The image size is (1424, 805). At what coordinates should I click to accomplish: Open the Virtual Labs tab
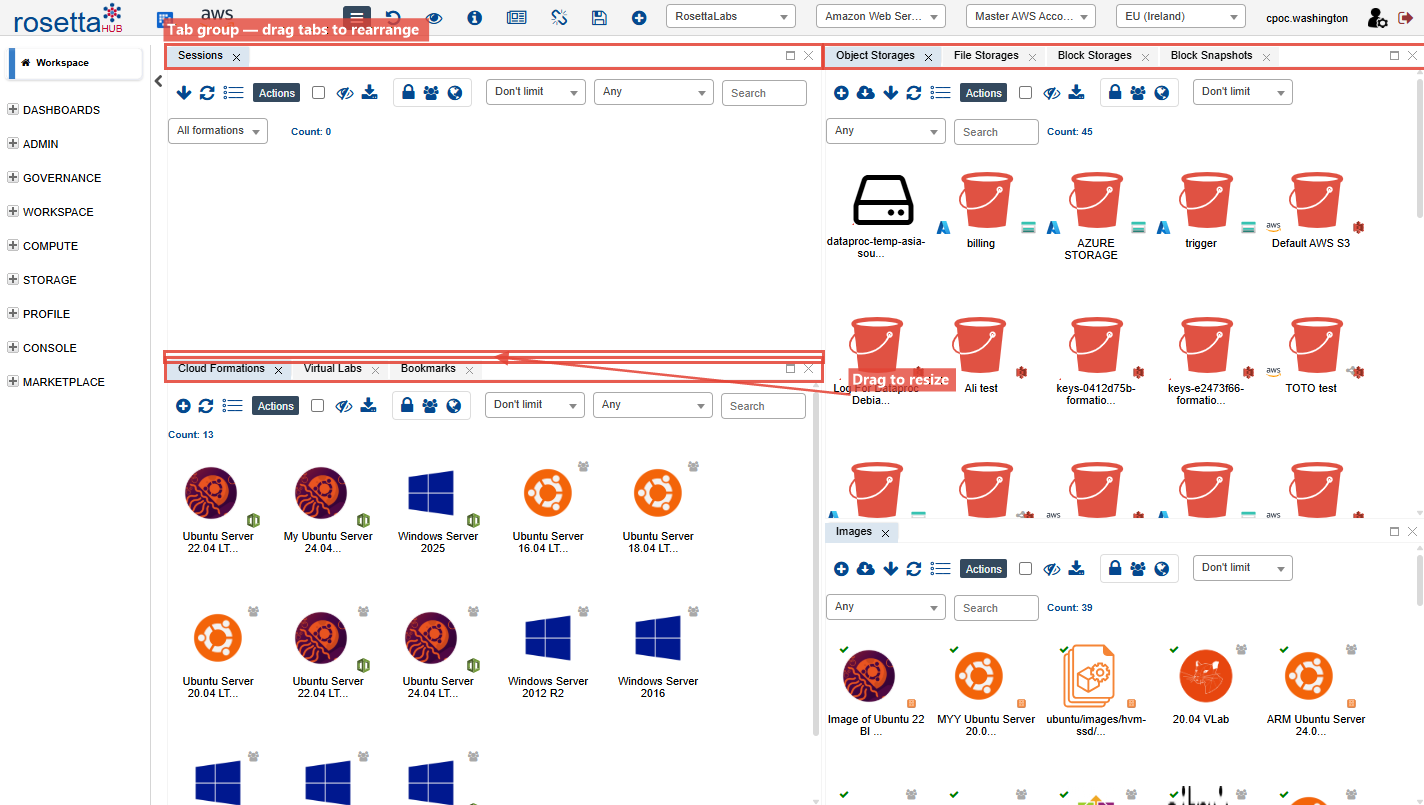pos(332,369)
